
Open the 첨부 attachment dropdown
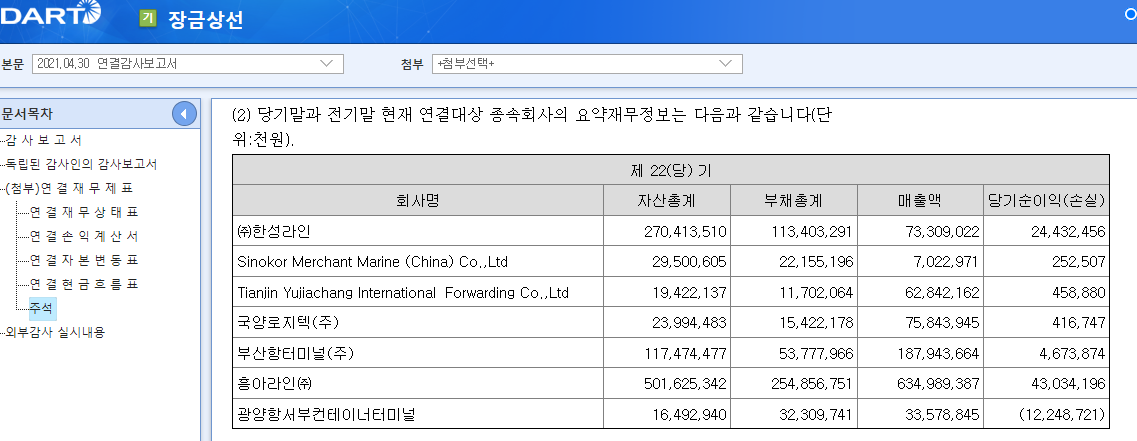click(x=587, y=64)
